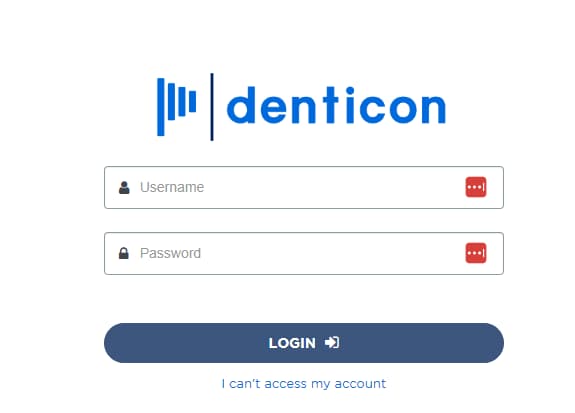Click the dark vertical divider in the logo
The height and width of the screenshot is (413, 575).
point(212,107)
